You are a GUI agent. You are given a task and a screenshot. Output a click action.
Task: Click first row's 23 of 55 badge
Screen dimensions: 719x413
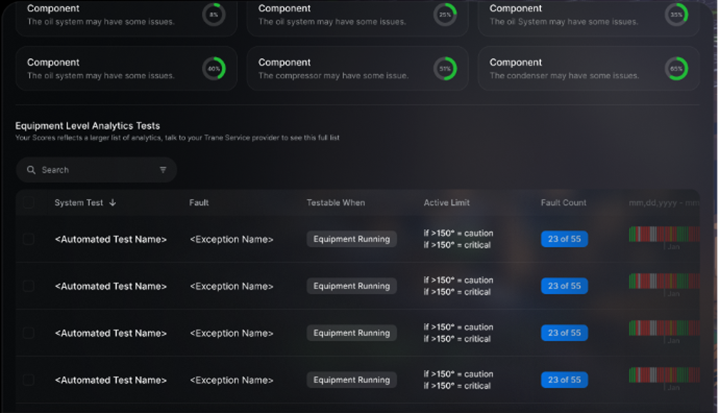tap(564, 239)
